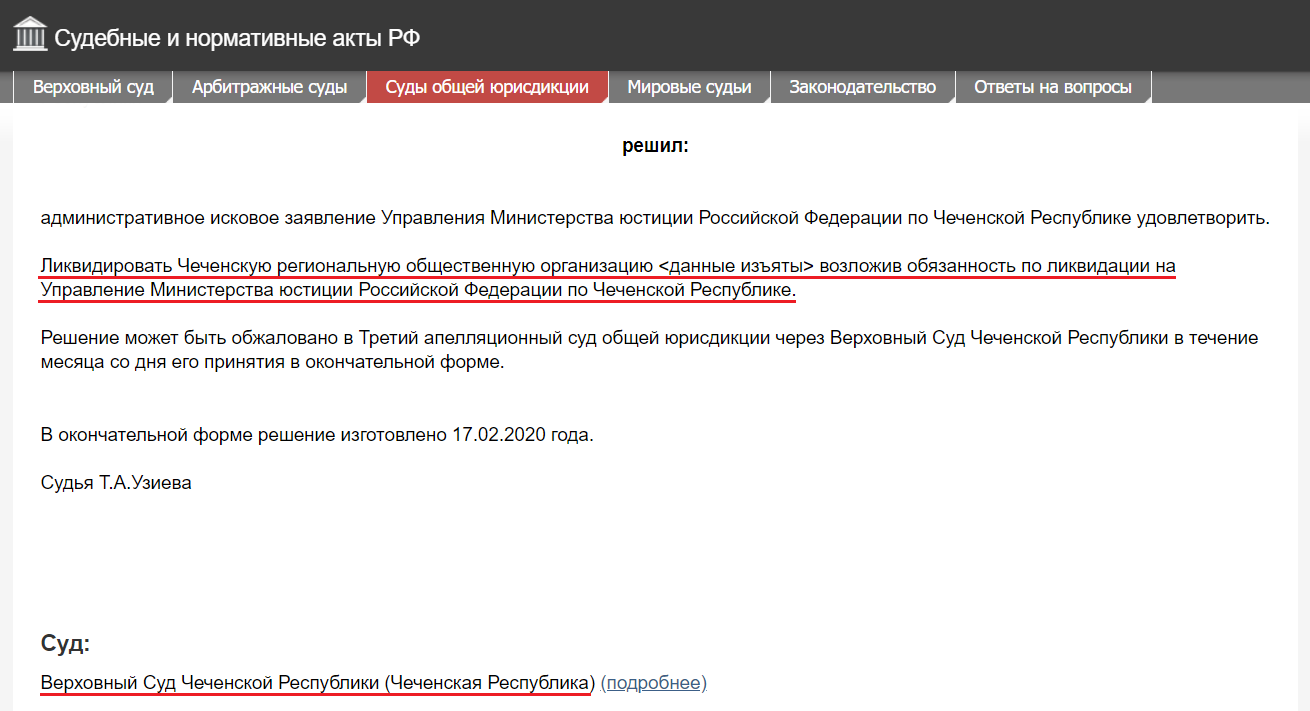
Task: Click the underlined Управление Министерства юстиции line
Action: (418, 290)
